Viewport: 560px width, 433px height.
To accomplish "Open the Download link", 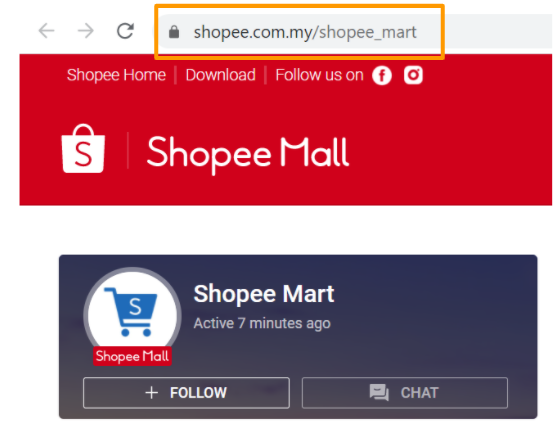I will (220, 75).
